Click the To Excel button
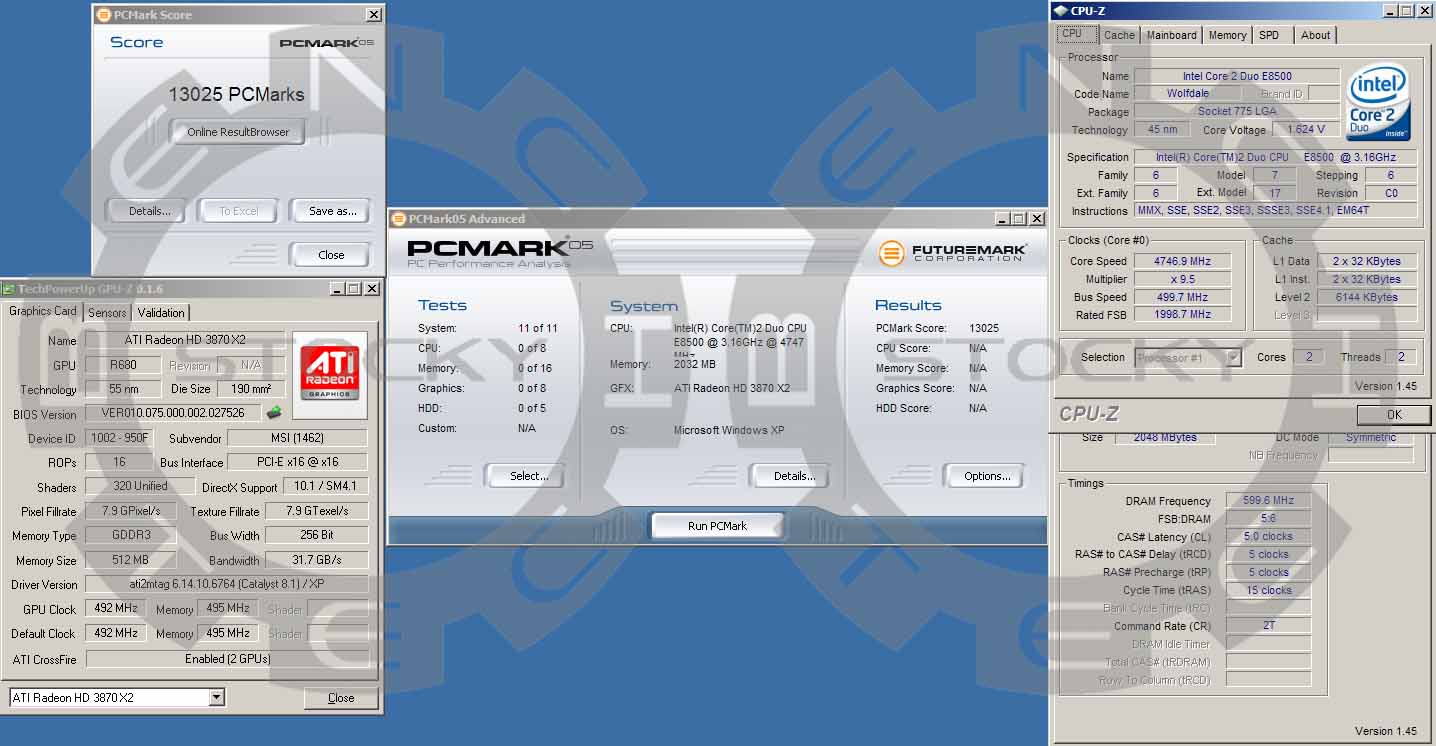 click(238, 211)
